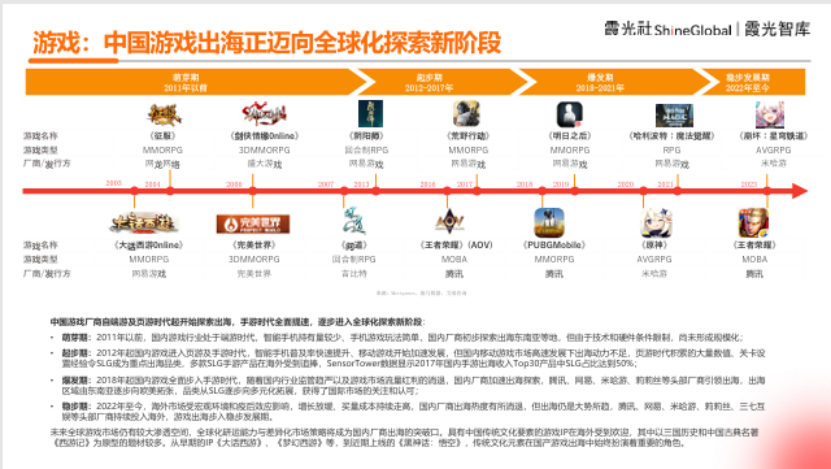Screen dimensions: 831x469
Task: Click the 《王者荣耀》(AOV) name label
Action: (x=455, y=245)
